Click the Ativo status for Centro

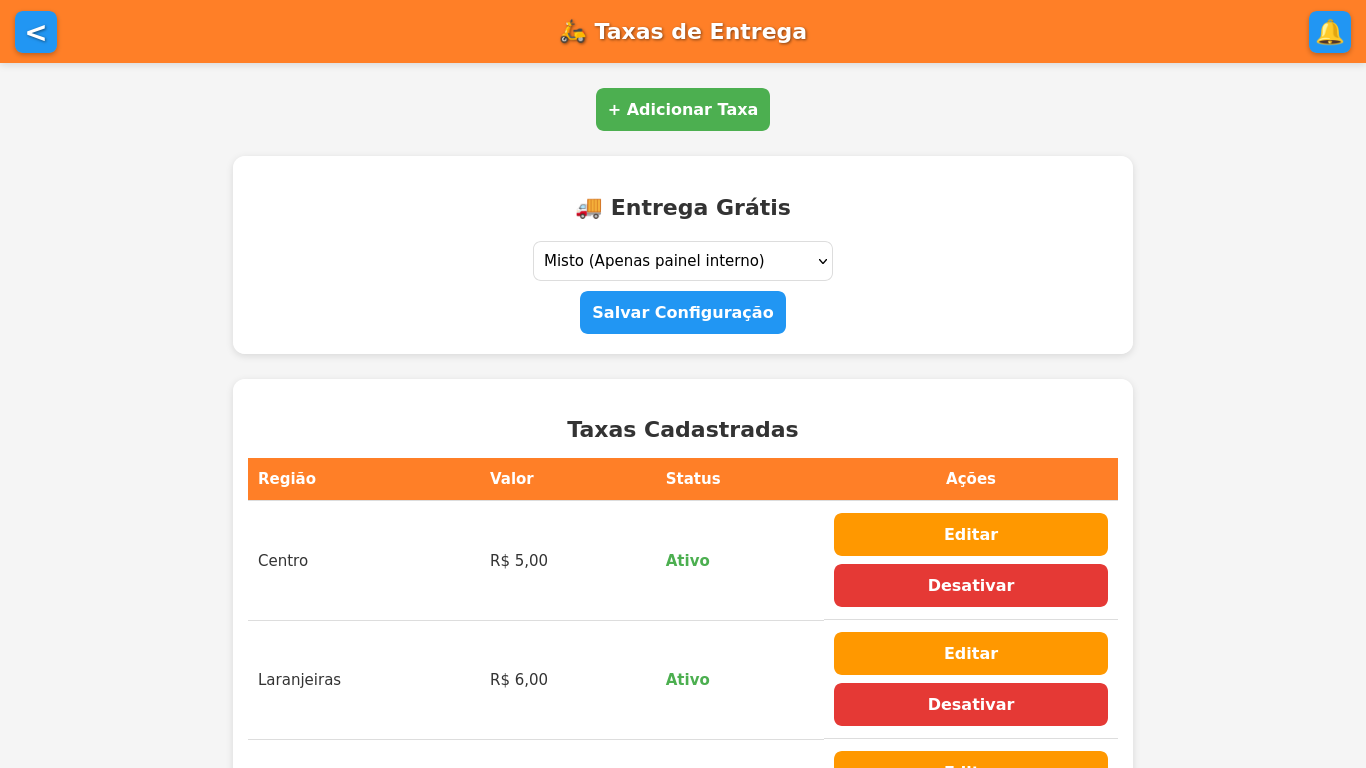tap(687, 560)
